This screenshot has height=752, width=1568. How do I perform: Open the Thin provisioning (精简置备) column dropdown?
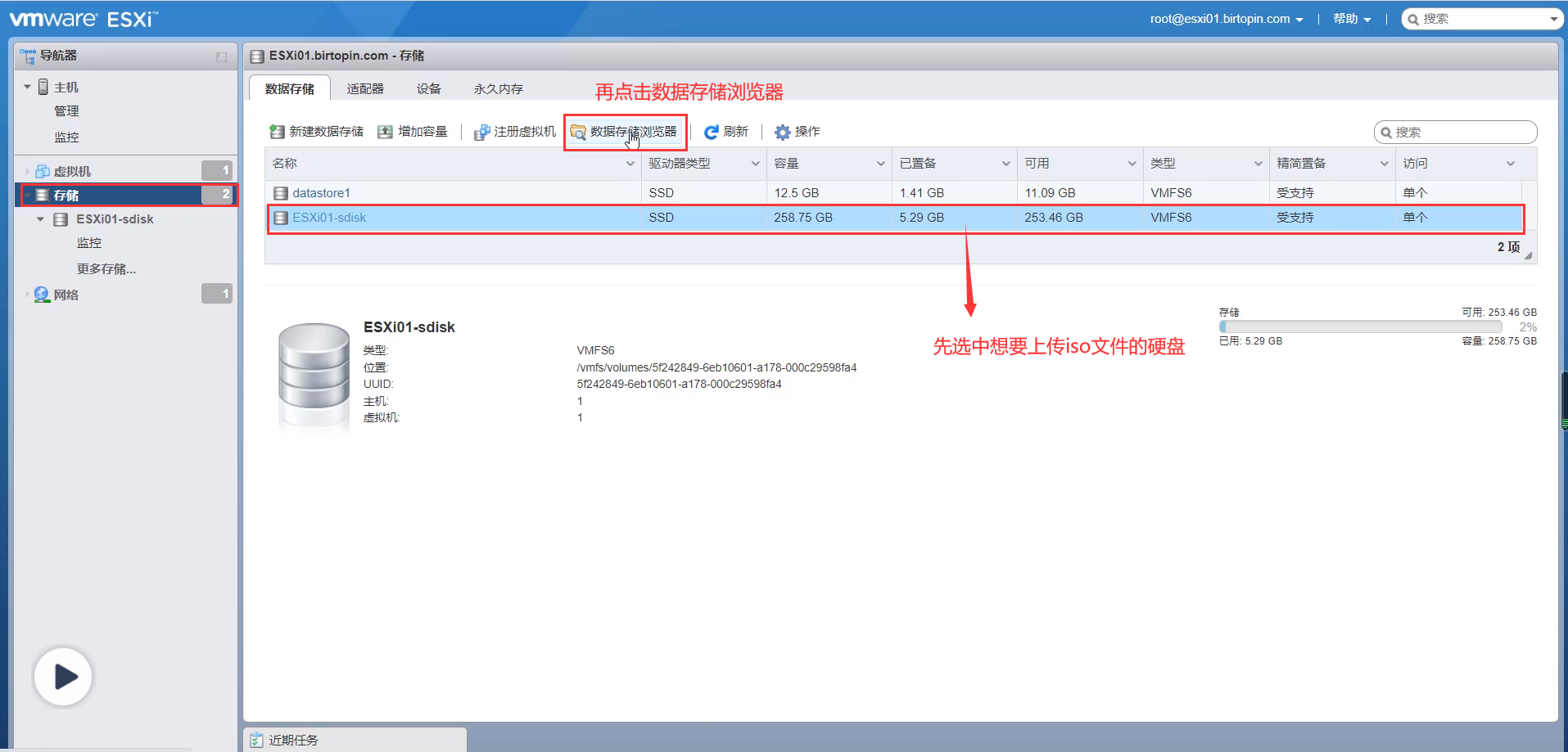point(1385,164)
